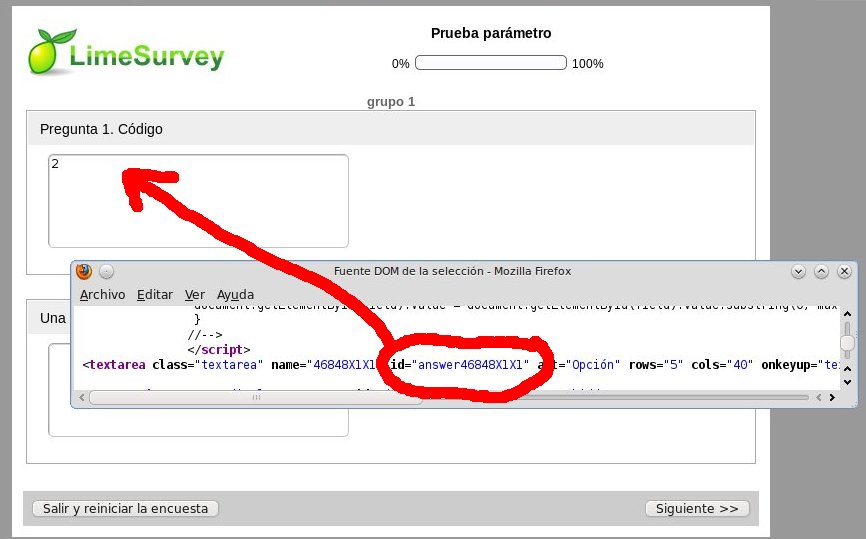
Task: Click the scroll-up arrow of the source view
Action: coord(847,314)
